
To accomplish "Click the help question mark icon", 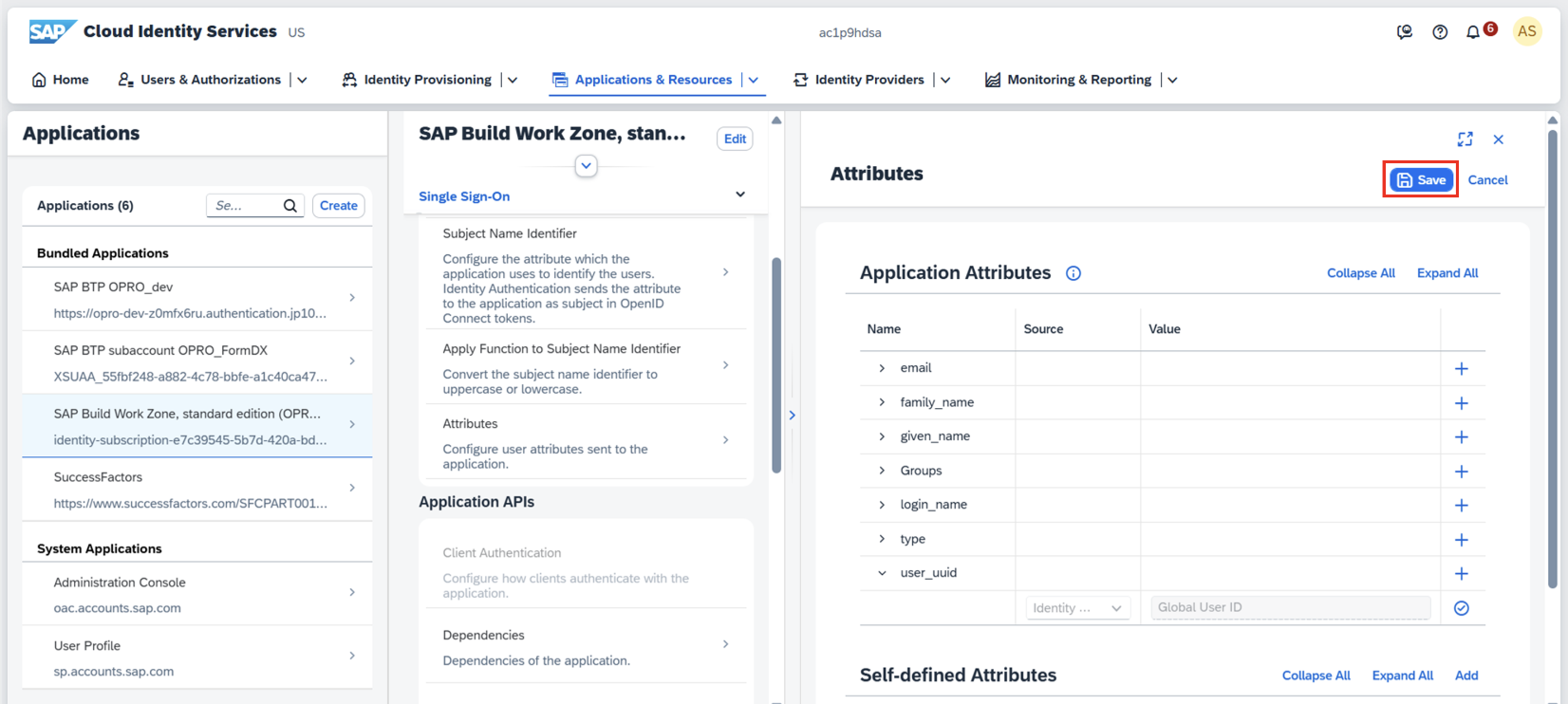I will (x=1440, y=32).
